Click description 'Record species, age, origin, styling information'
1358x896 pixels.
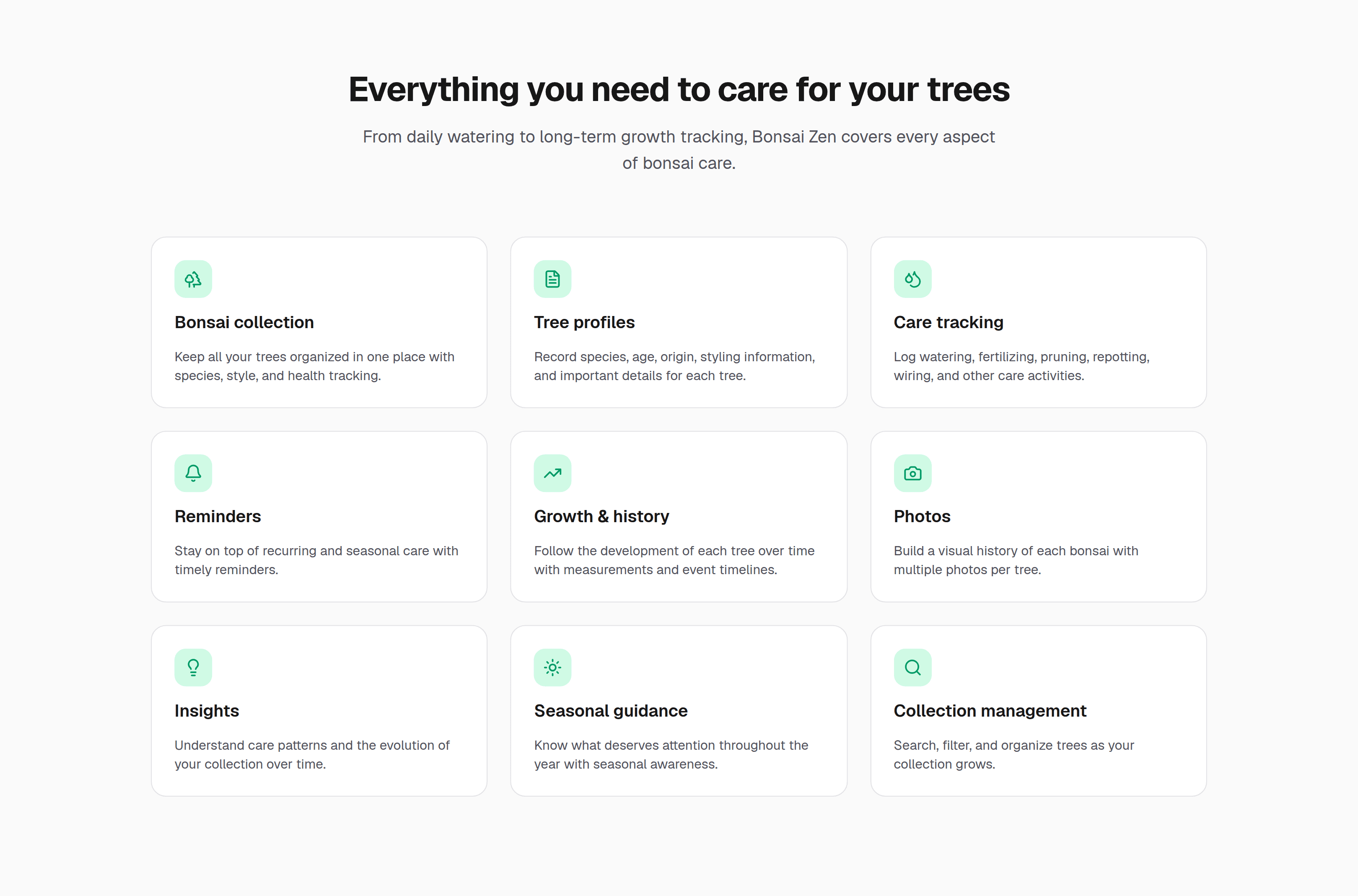(x=674, y=366)
